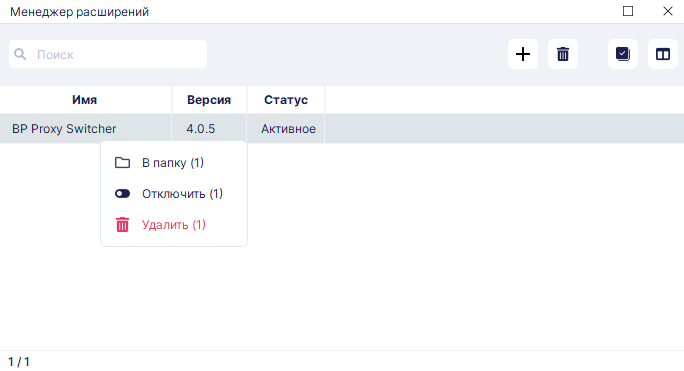Click the plus icon to add extension
This screenshot has height=371, width=684.
click(523, 54)
